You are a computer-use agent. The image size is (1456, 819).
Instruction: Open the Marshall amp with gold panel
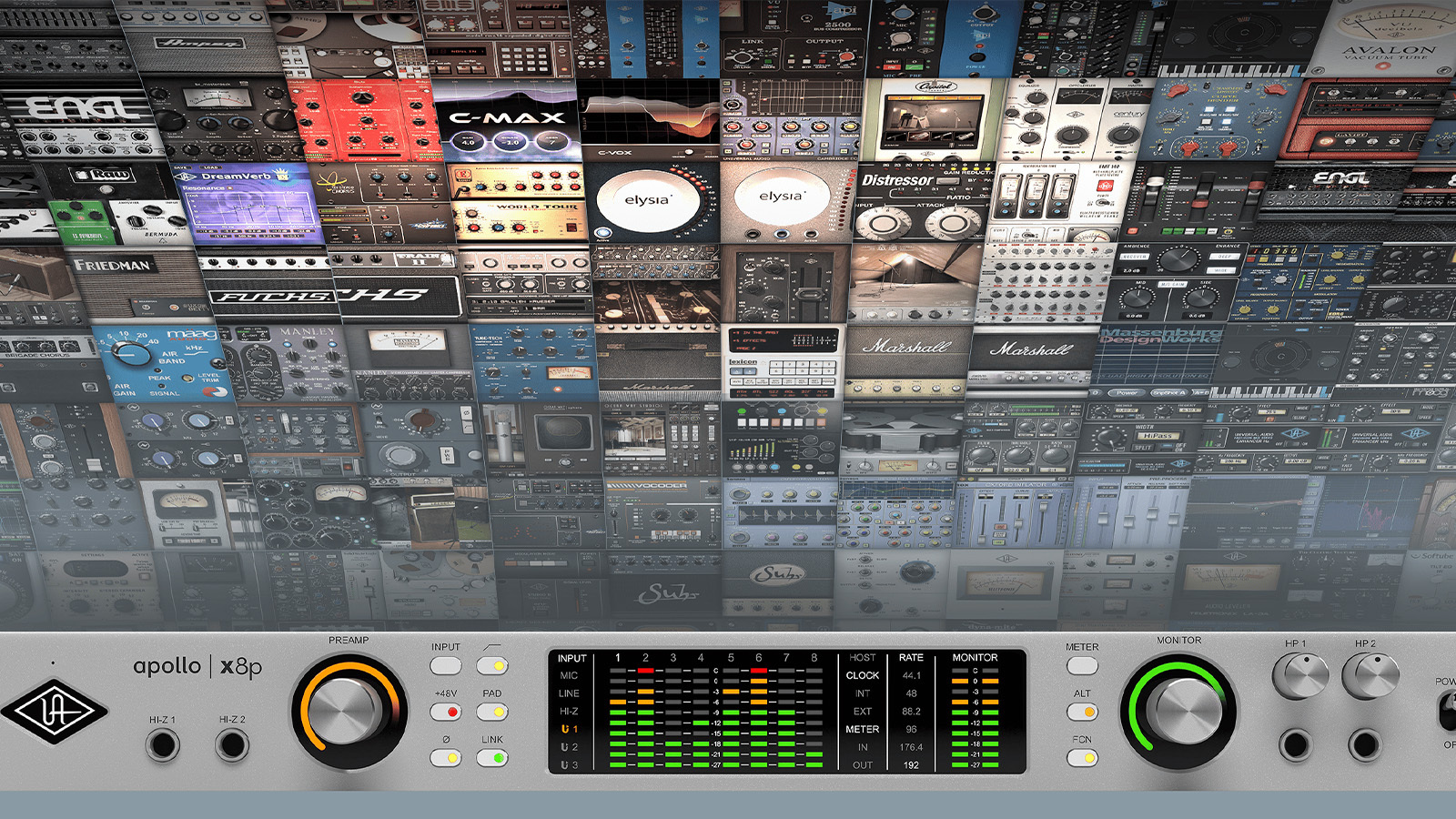[x=905, y=361]
